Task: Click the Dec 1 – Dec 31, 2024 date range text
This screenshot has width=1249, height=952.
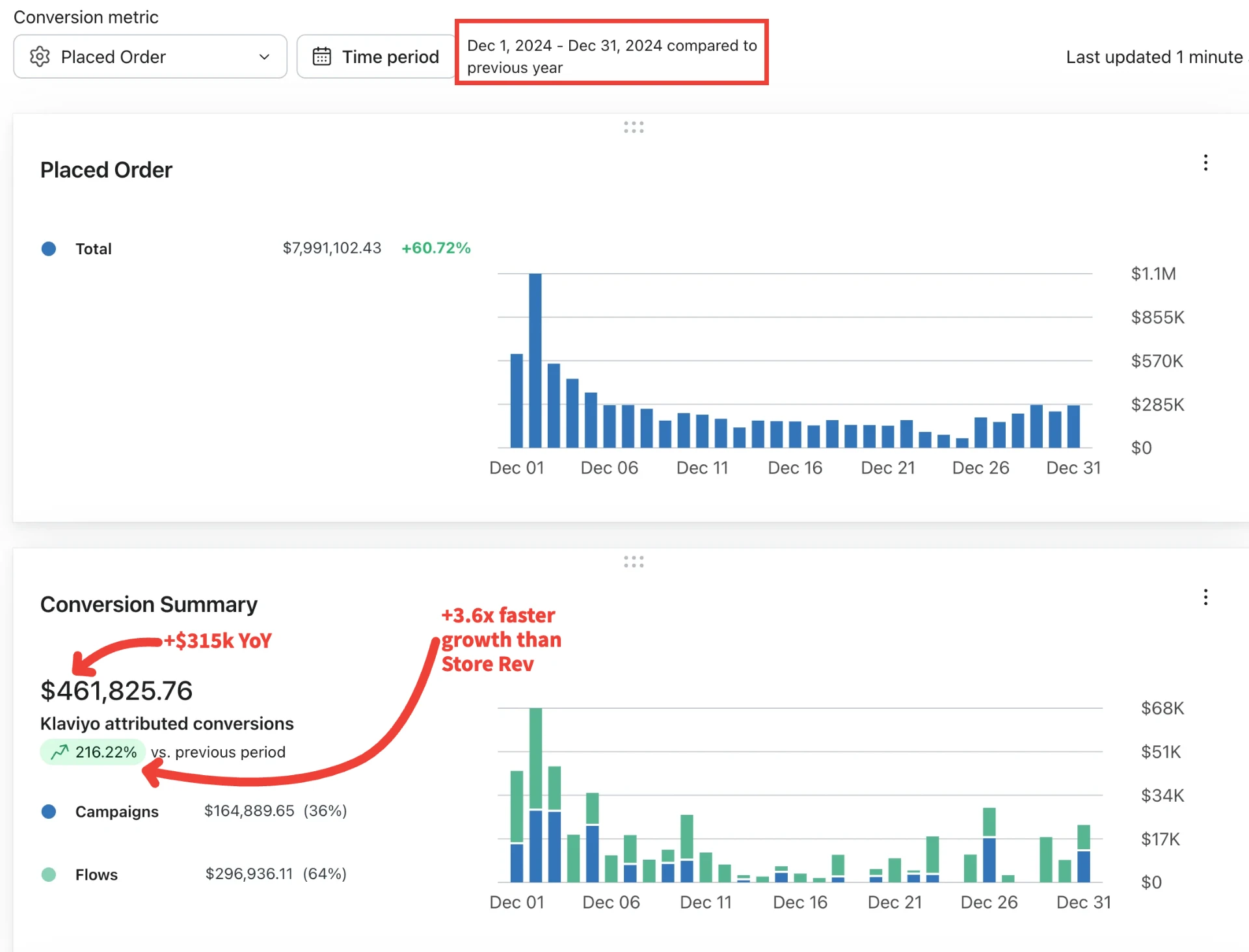Action: pyautogui.click(x=612, y=57)
